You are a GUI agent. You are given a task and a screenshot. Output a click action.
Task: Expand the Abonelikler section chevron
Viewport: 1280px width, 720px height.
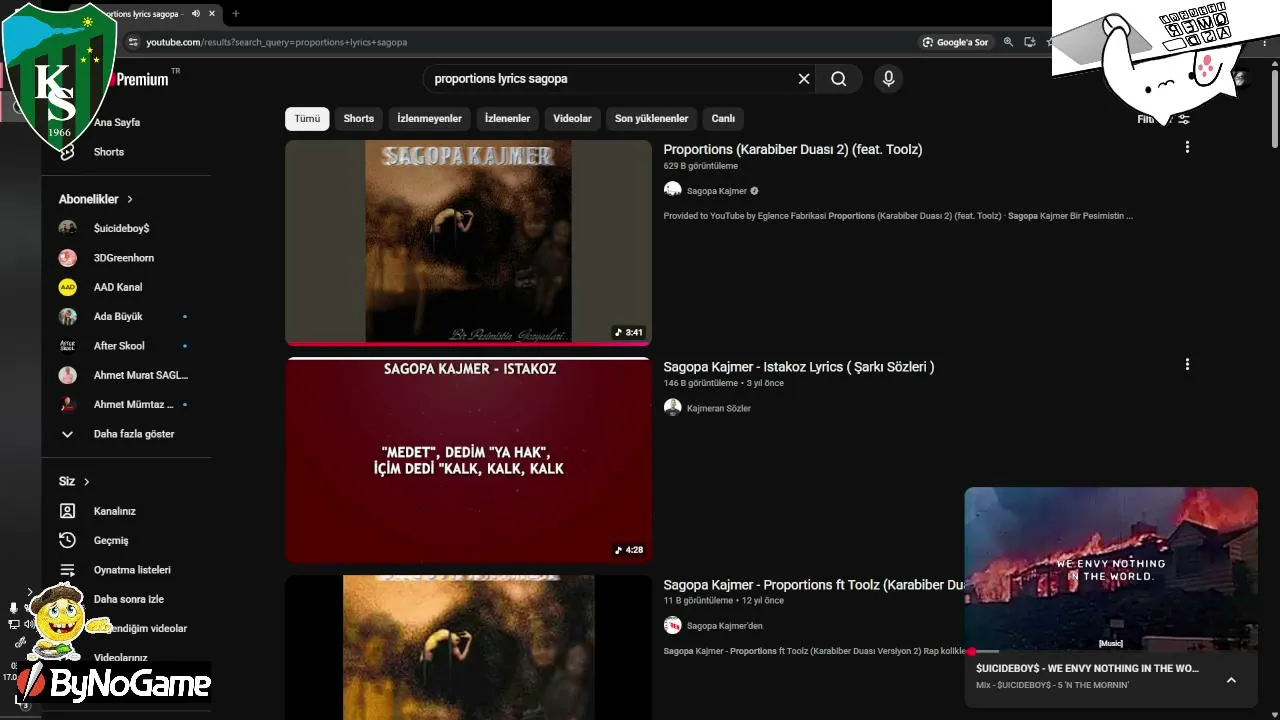click(x=130, y=199)
